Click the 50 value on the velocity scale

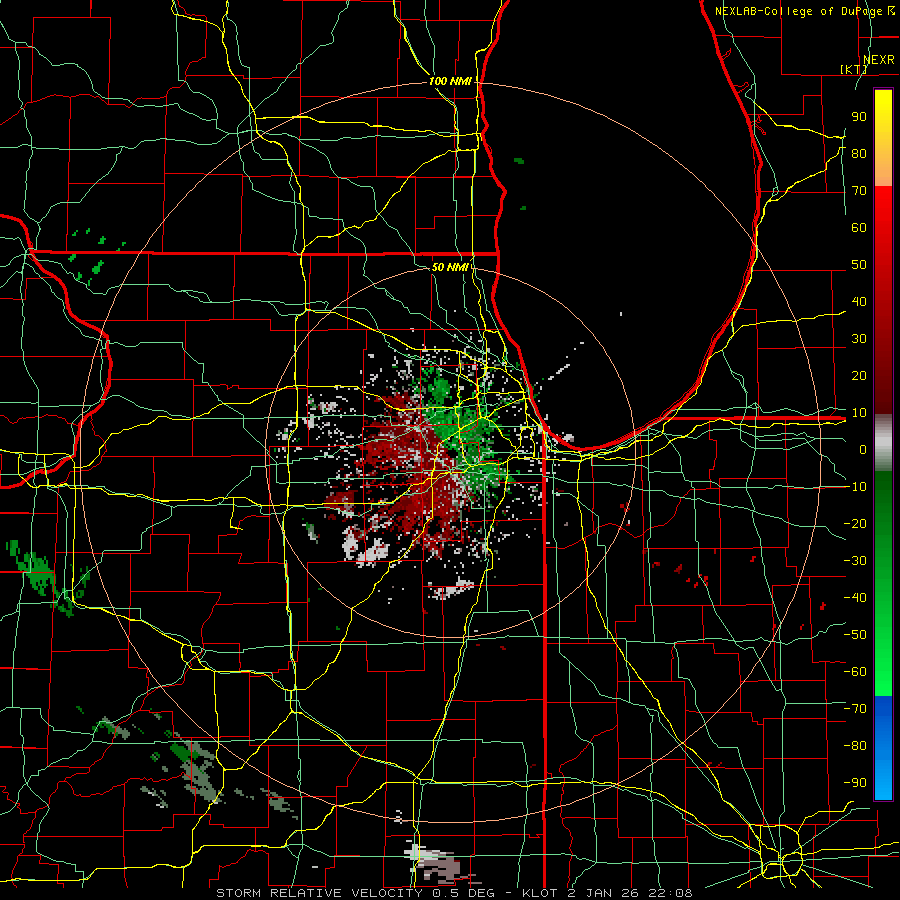[859, 265]
